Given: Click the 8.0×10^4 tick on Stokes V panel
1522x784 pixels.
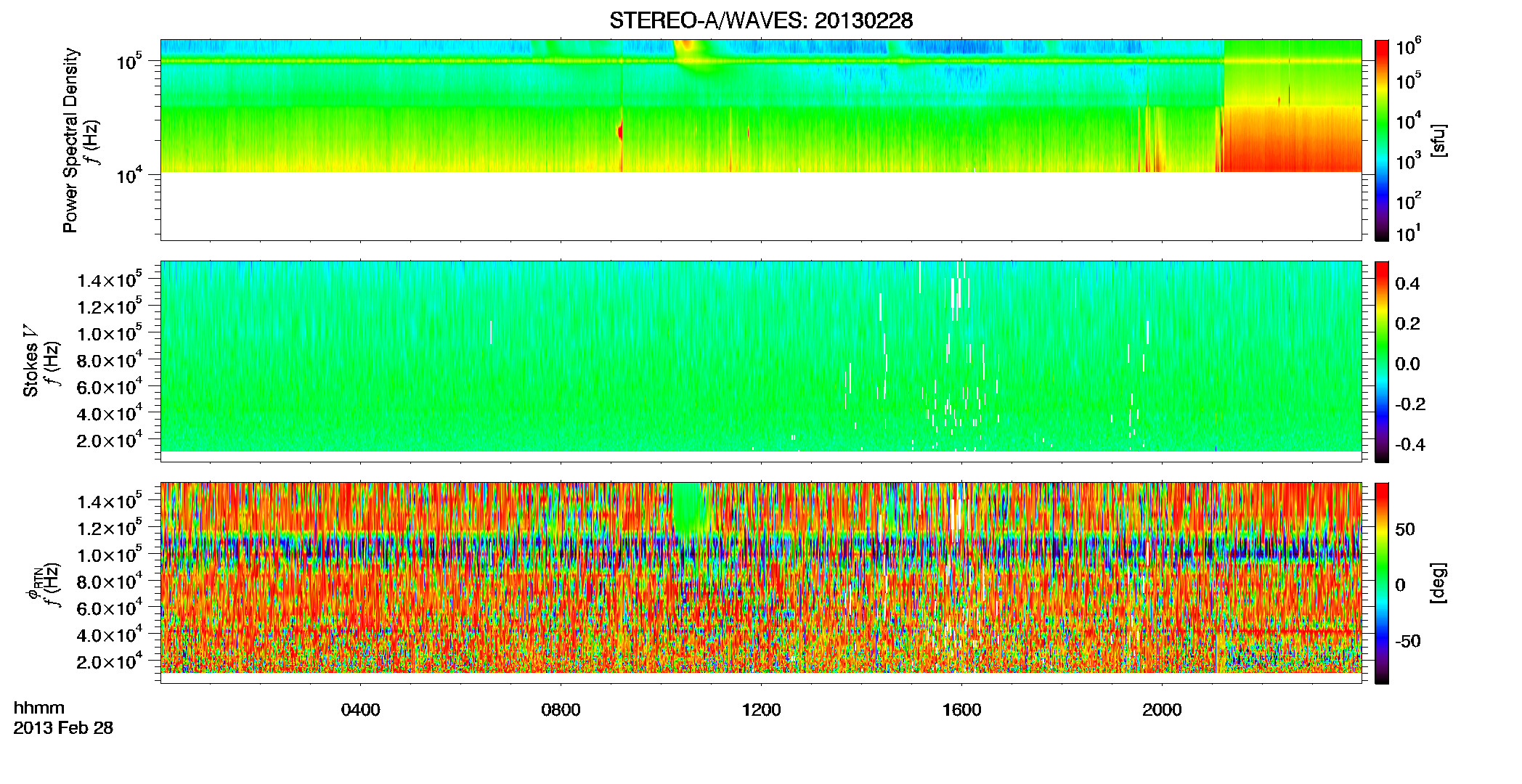Looking at the screenshot, I should (x=110, y=359).
